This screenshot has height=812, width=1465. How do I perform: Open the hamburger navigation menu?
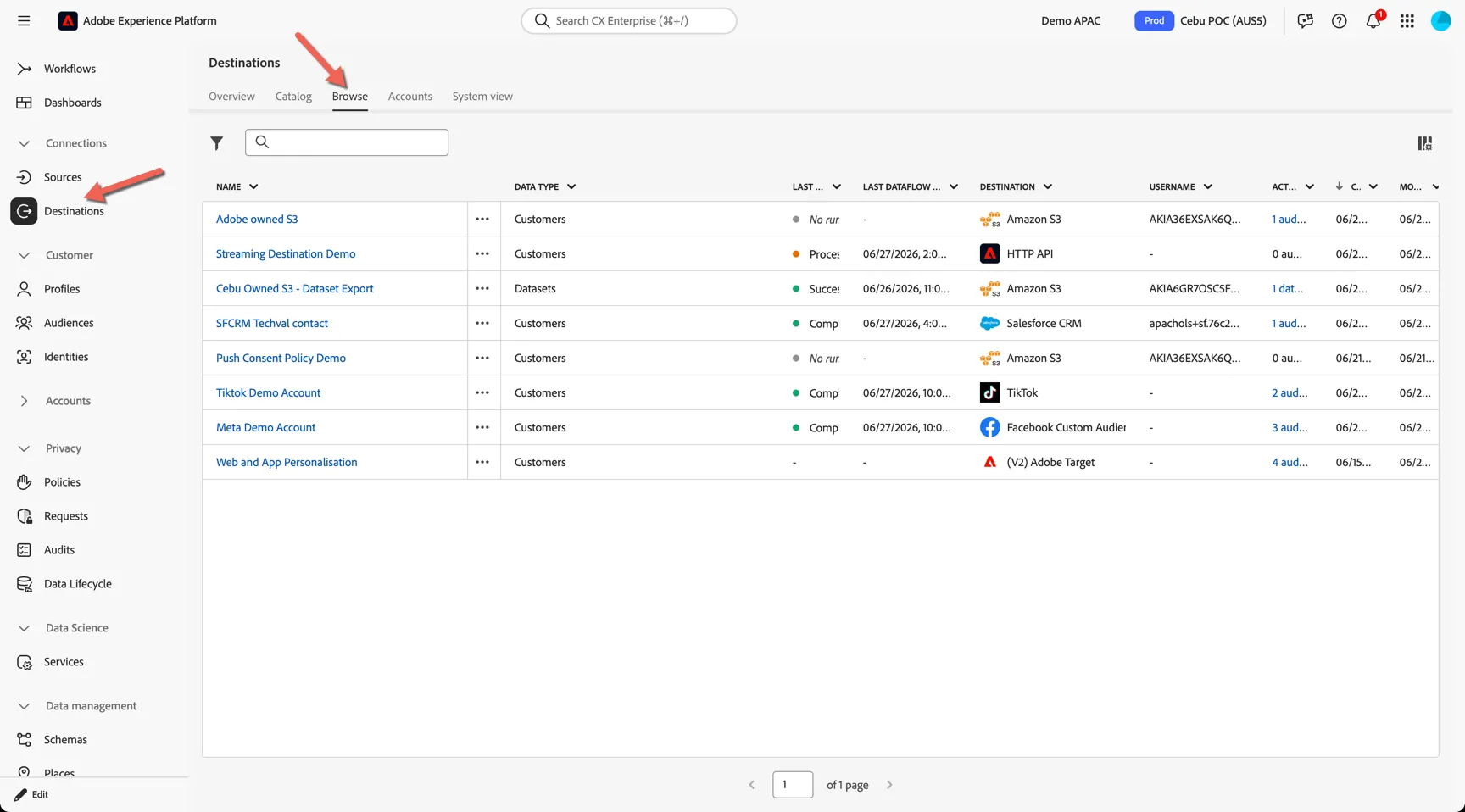click(24, 21)
